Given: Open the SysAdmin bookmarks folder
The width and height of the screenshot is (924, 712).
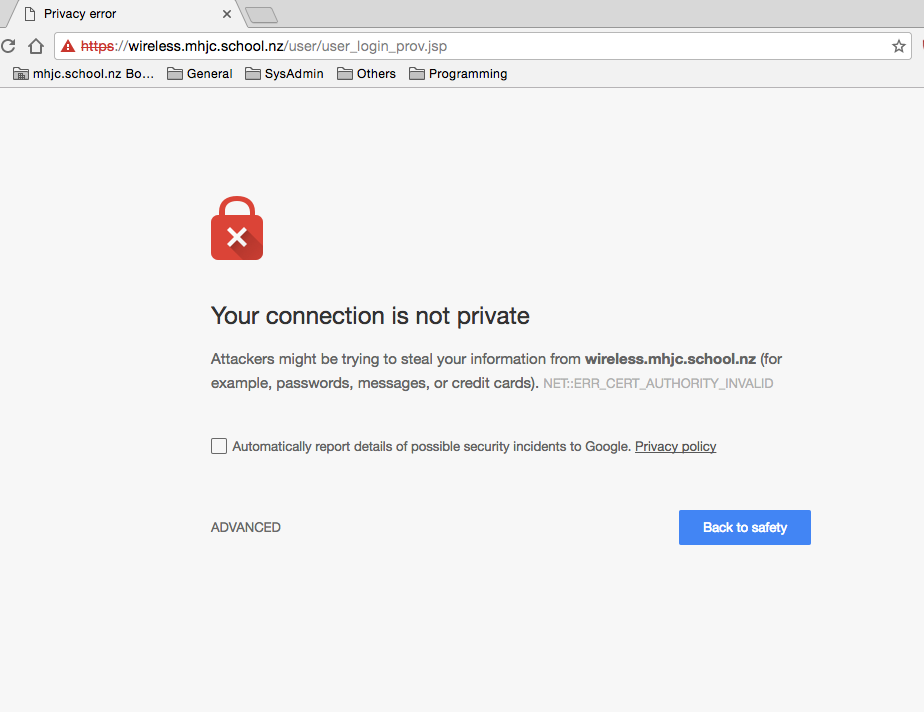Looking at the screenshot, I should coord(284,74).
